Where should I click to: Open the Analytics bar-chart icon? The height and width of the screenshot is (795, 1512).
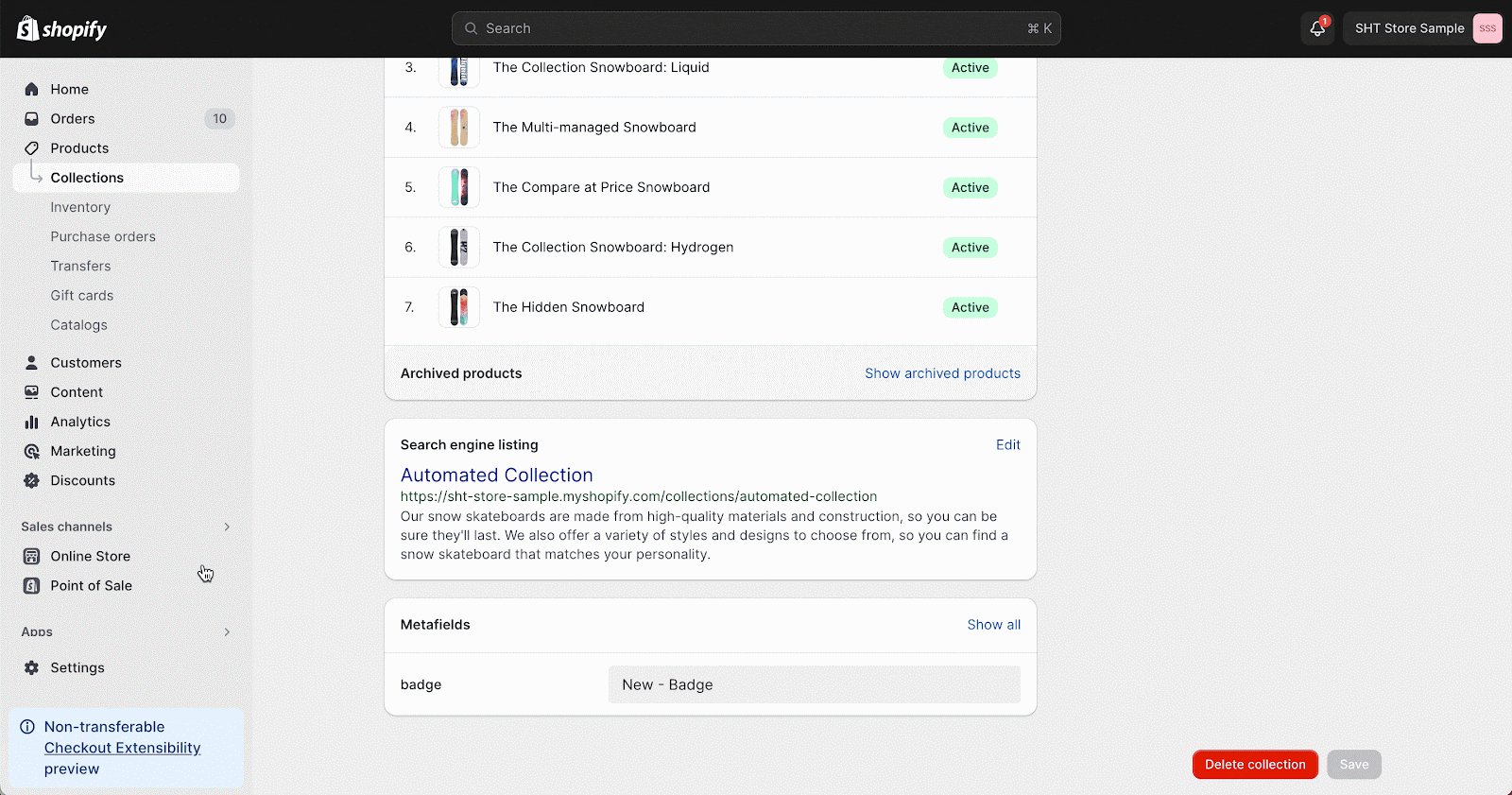pos(31,422)
